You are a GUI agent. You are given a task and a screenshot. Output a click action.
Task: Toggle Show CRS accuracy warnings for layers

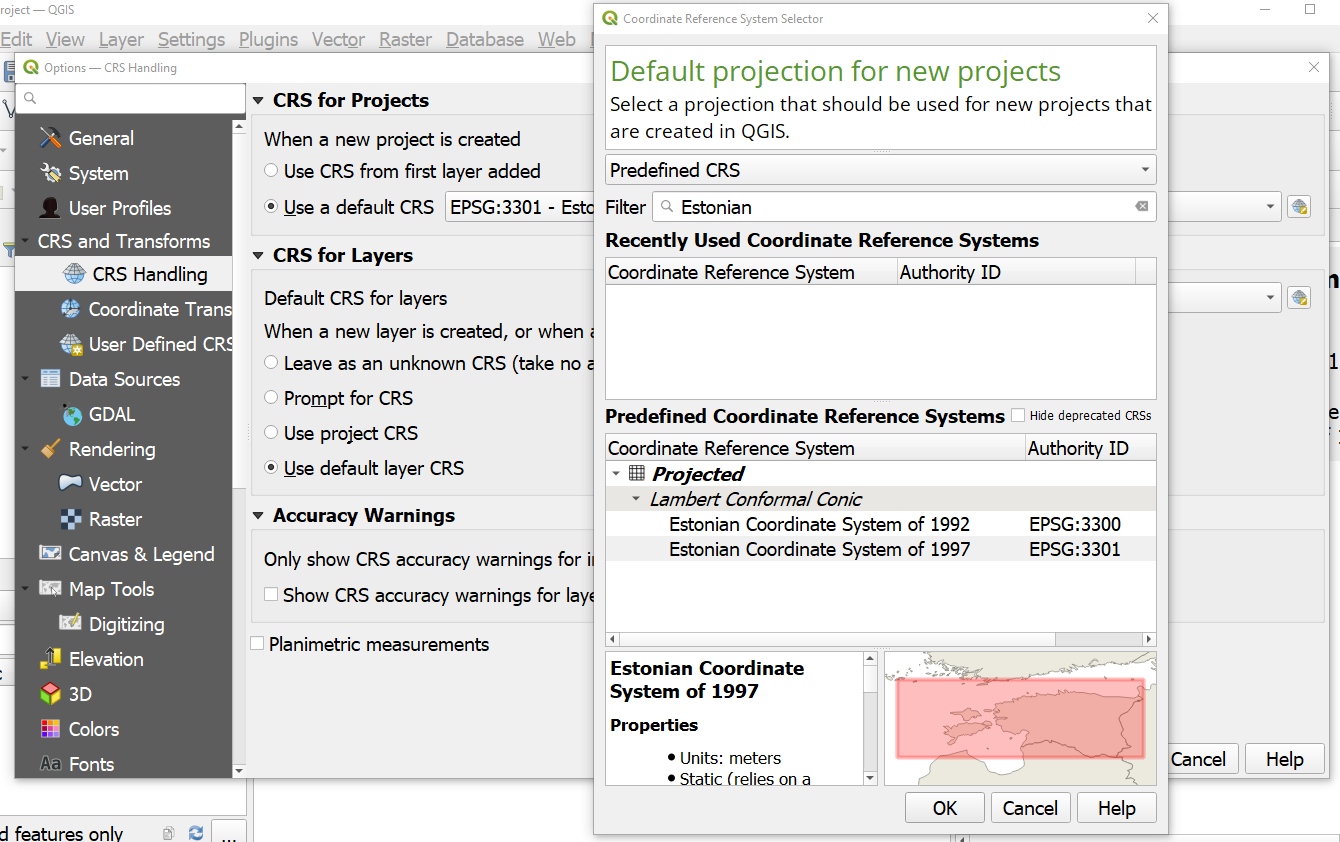[x=271, y=595]
